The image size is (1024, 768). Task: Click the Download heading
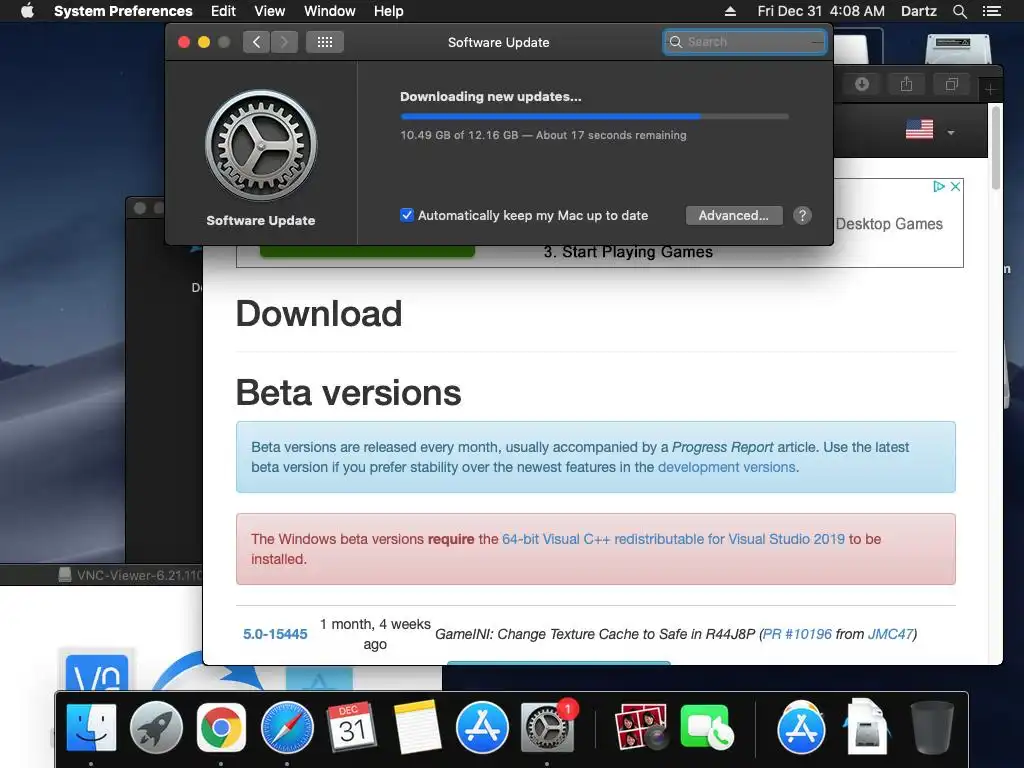tap(319, 313)
